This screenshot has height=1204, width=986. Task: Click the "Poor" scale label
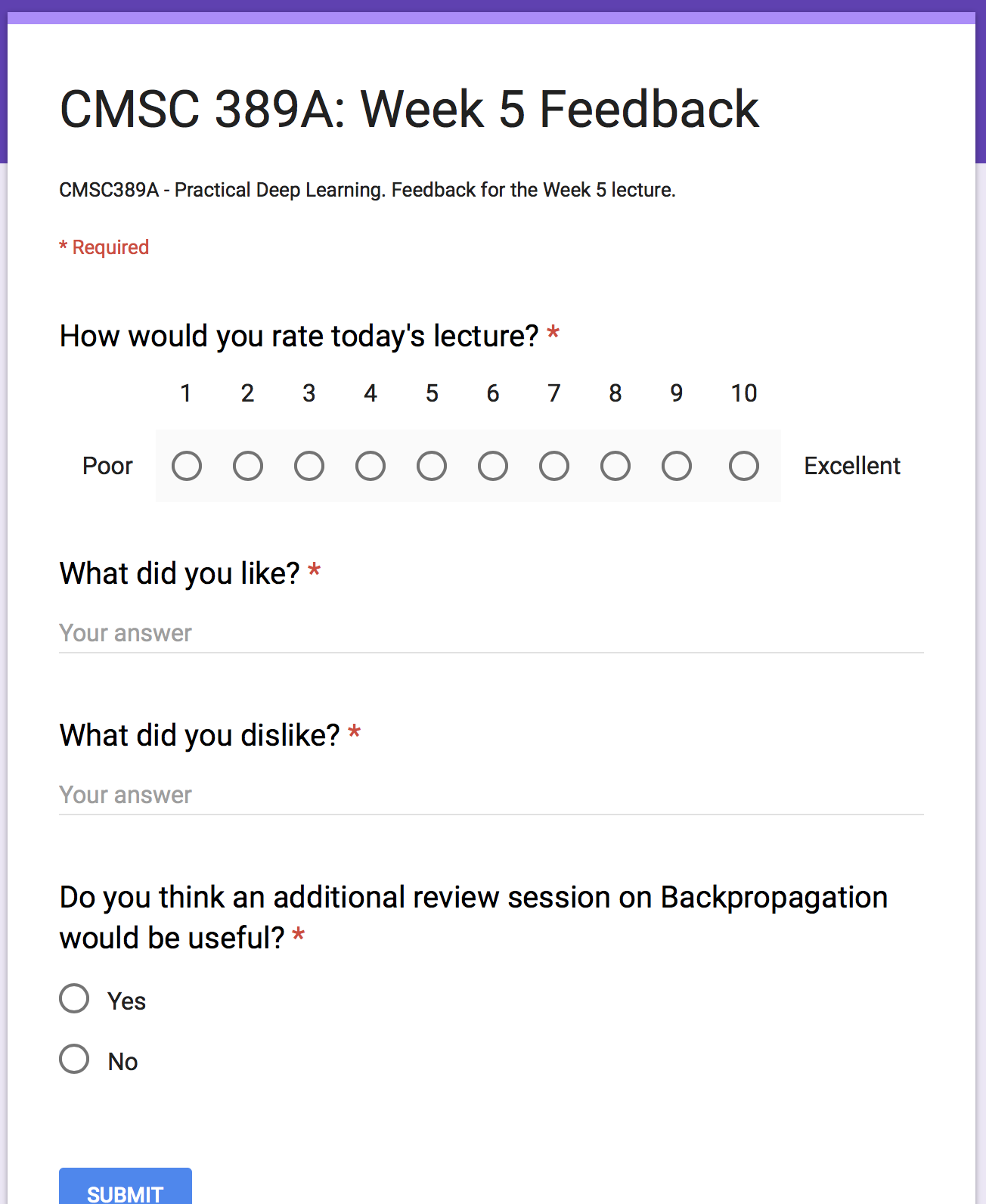click(107, 466)
